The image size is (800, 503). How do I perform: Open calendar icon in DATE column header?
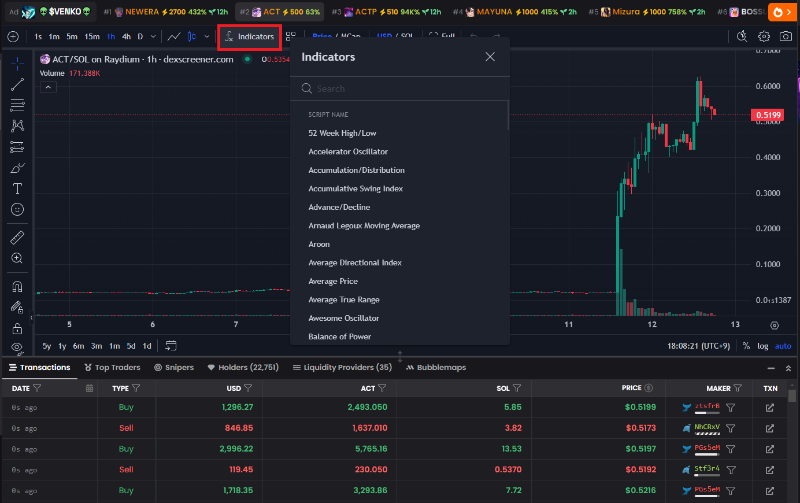(x=89, y=388)
